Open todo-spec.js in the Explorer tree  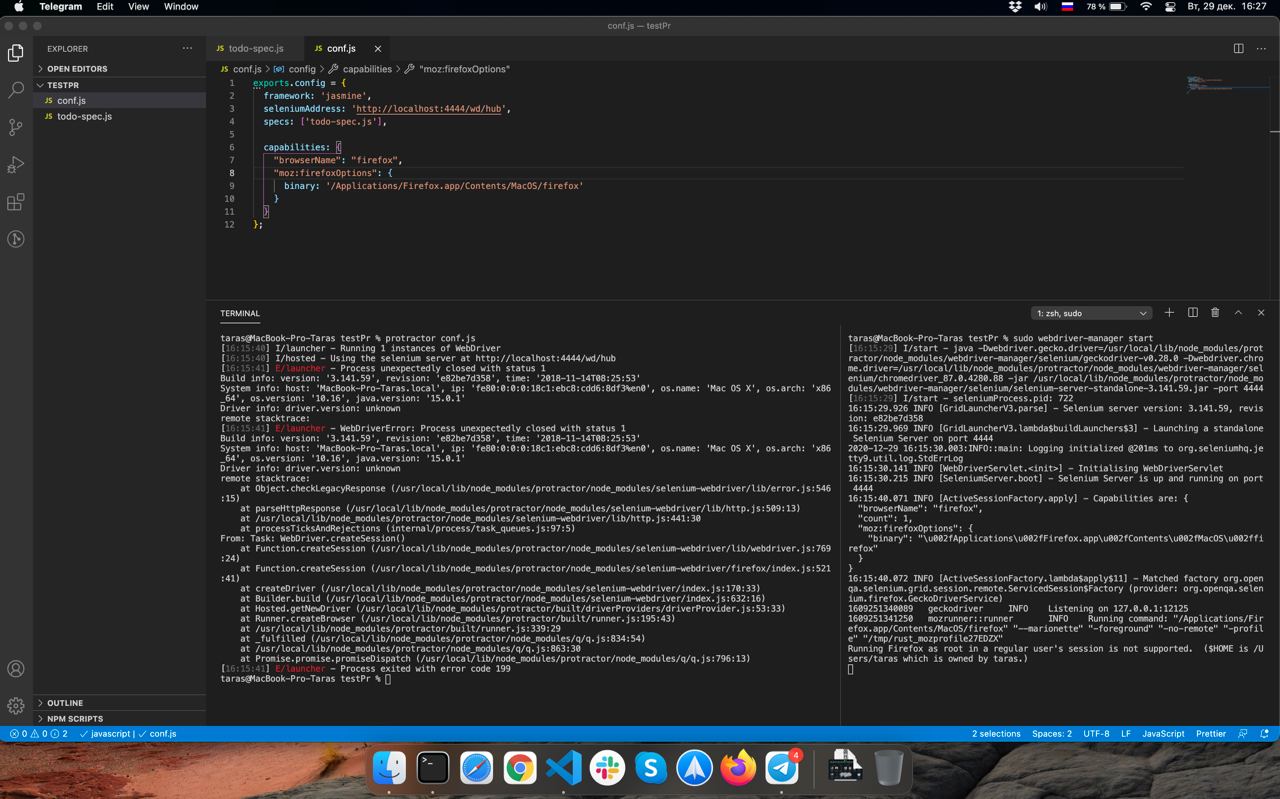[120, 117]
